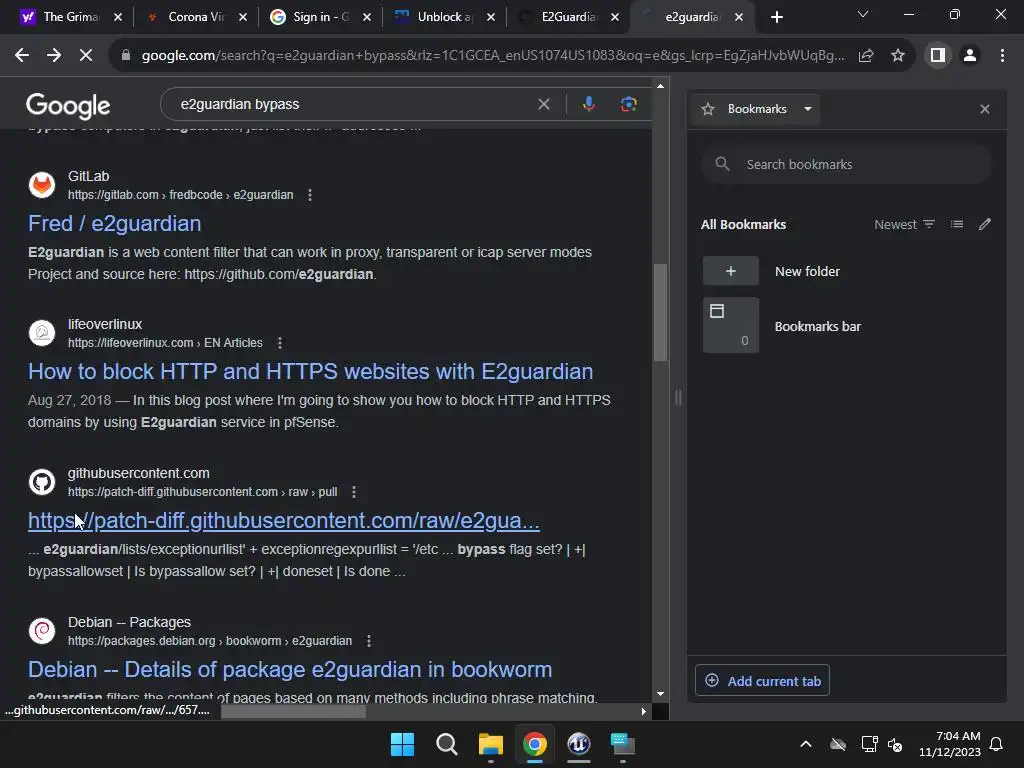This screenshot has height=768, width=1024.
Task: Click the horizontal scrollbar thumb at page bottom
Action: (293, 712)
